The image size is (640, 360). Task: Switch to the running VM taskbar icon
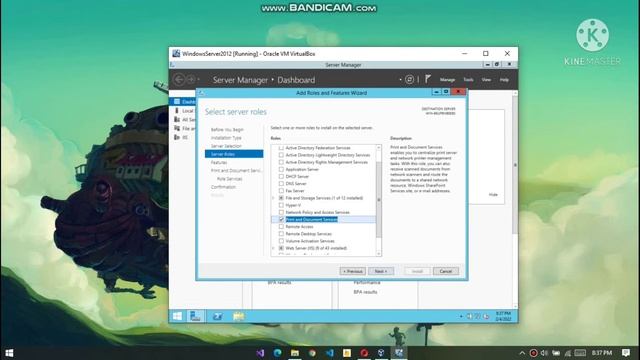point(399,353)
